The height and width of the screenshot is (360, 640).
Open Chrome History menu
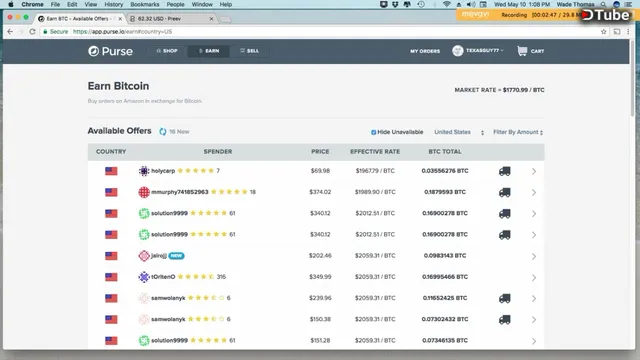113,4
